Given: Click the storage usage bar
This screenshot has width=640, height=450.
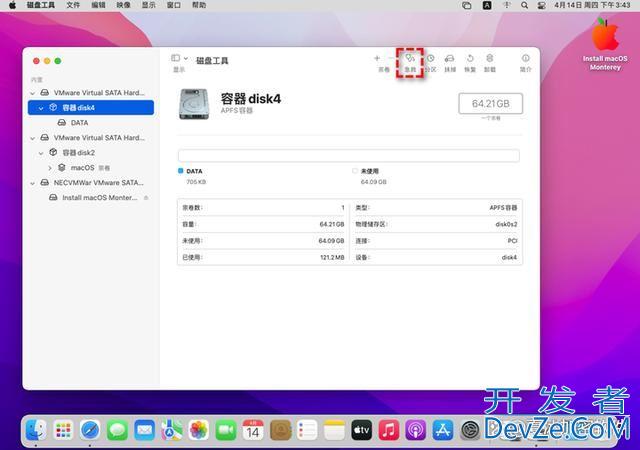Looking at the screenshot, I should point(349,156).
